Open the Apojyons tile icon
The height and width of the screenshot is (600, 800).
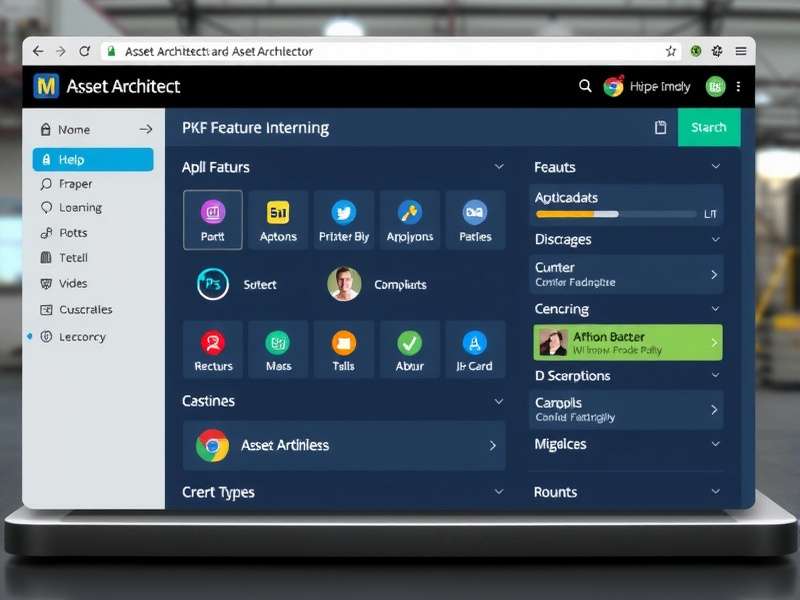pyautogui.click(x=409, y=212)
